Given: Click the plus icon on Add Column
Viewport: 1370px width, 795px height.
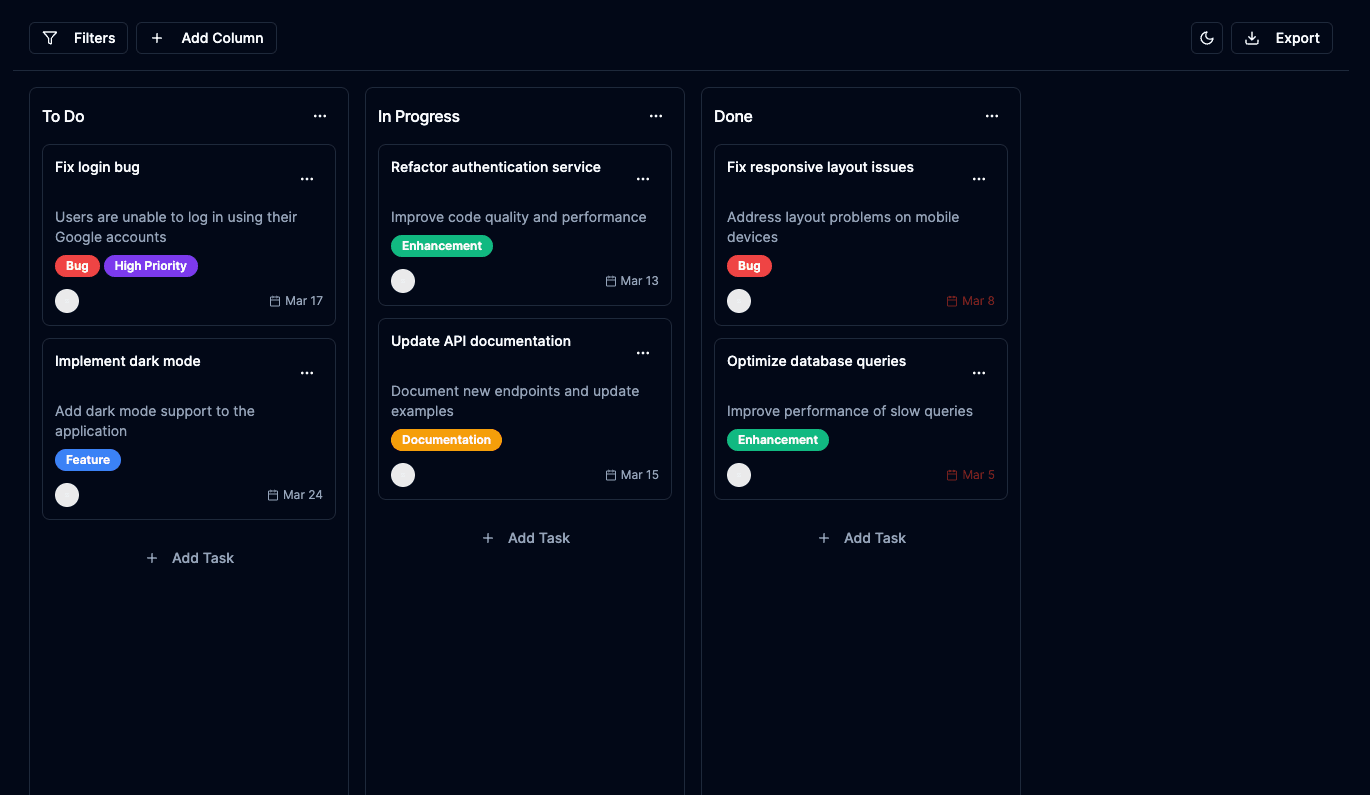Looking at the screenshot, I should click(156, 37).
